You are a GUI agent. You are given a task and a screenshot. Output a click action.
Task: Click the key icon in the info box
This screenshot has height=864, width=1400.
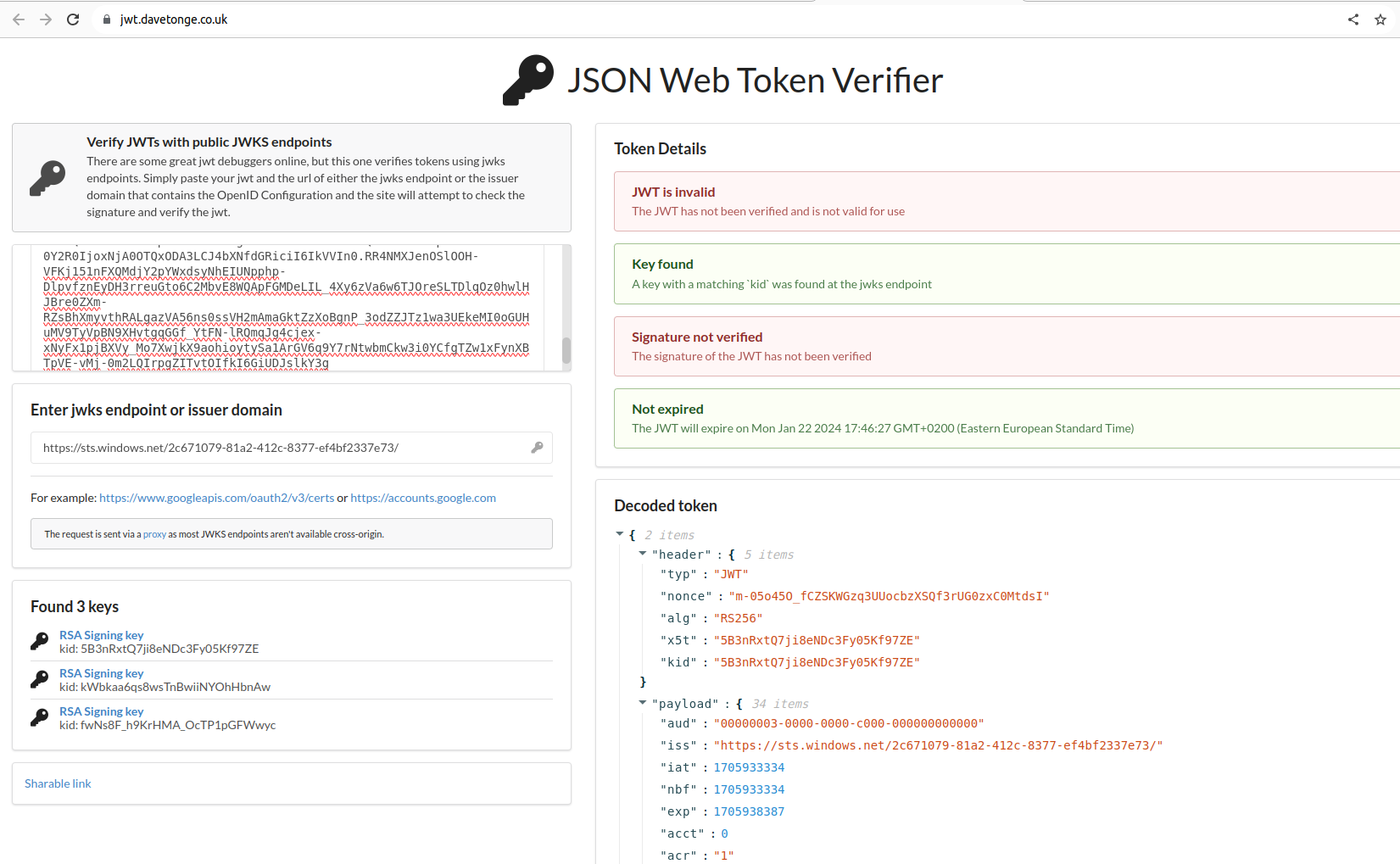coord(47,178)
